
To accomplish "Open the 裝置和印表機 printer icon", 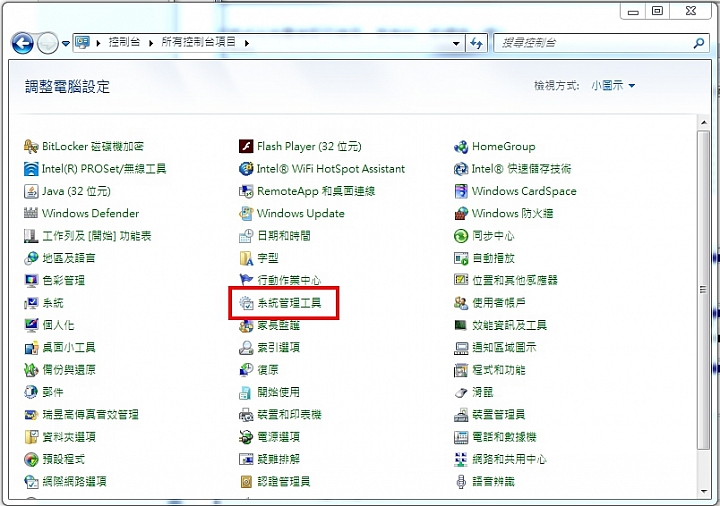I will point(246,415).
